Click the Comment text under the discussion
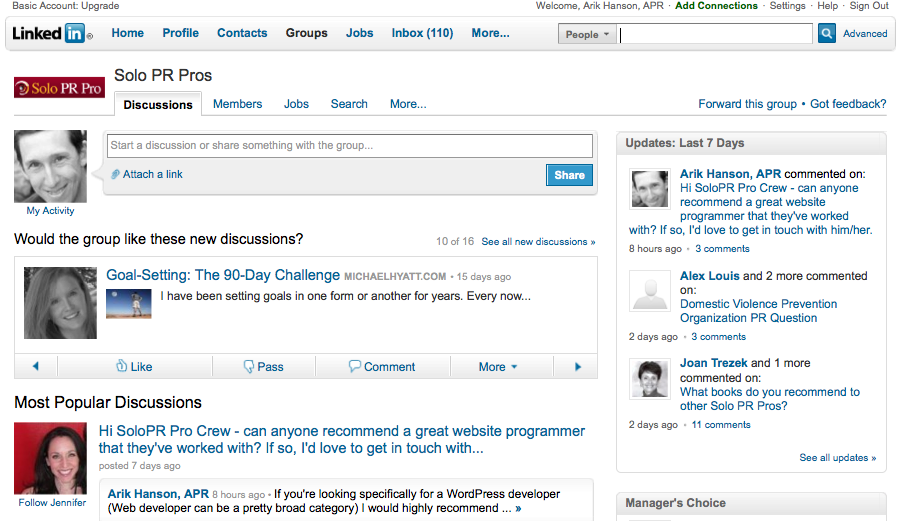Image resolution: width=897 pixels, height=521 pixels. point(390,367)
